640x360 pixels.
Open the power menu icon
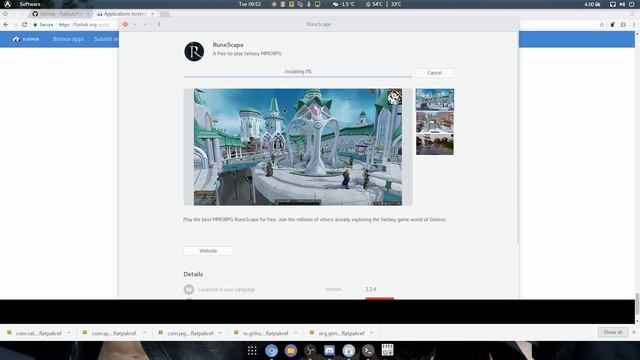point(631,4)
